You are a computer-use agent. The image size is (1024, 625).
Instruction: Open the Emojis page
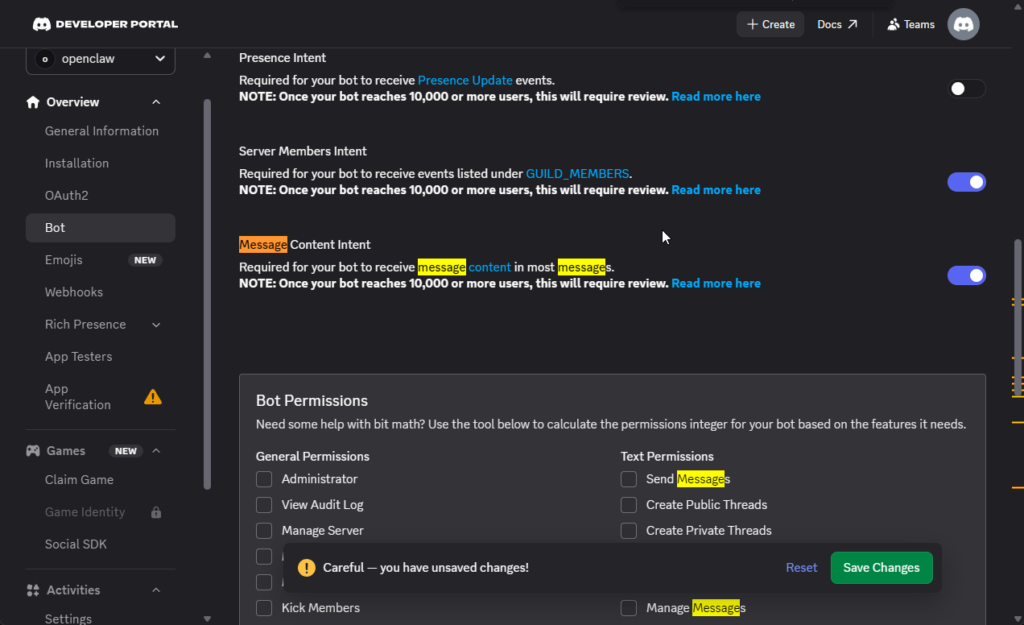coord(101,260)
